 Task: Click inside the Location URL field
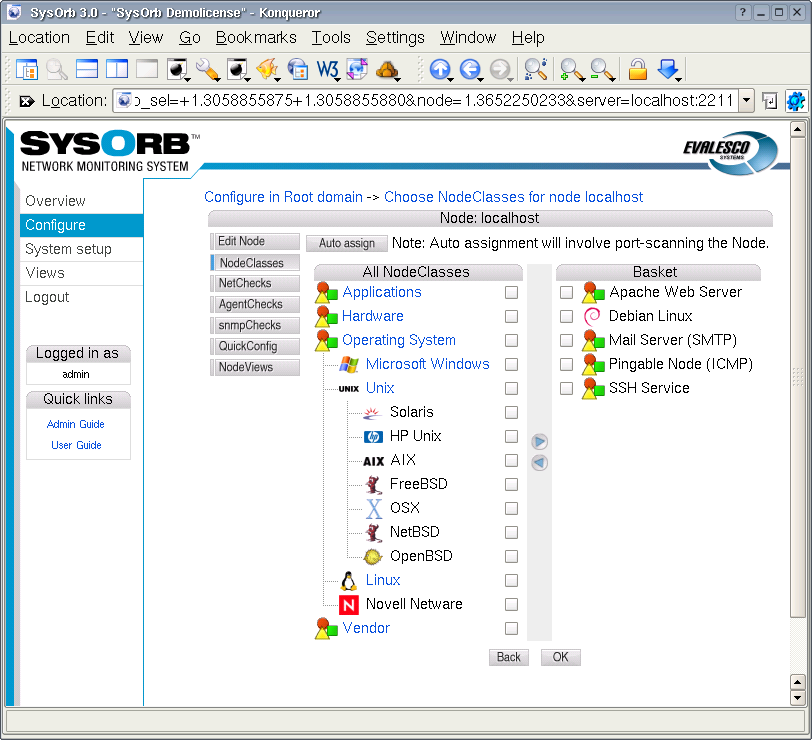click(x=426, y=100)
